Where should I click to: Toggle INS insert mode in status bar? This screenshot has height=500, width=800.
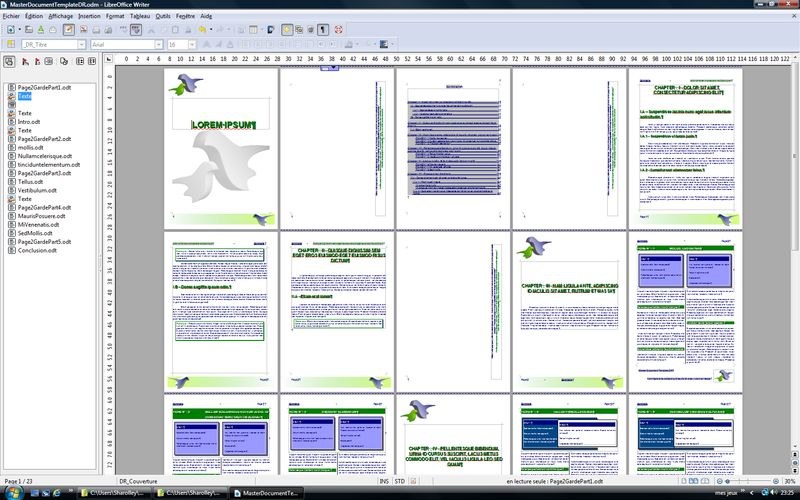(x=386, y=481)
